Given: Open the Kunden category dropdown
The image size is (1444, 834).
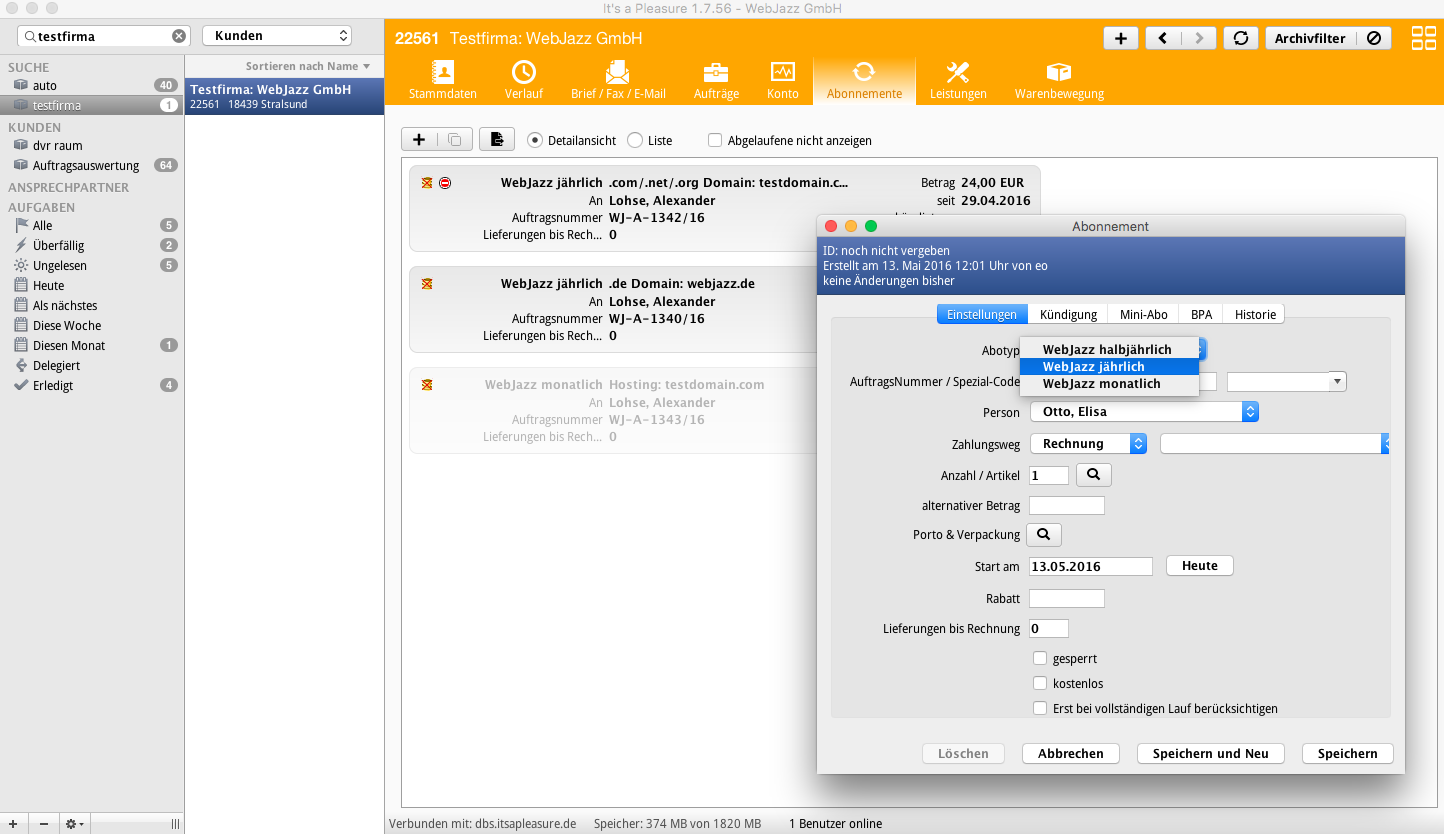Looking at the screenshot, I should pyautogui.click(x=277, y=36).
